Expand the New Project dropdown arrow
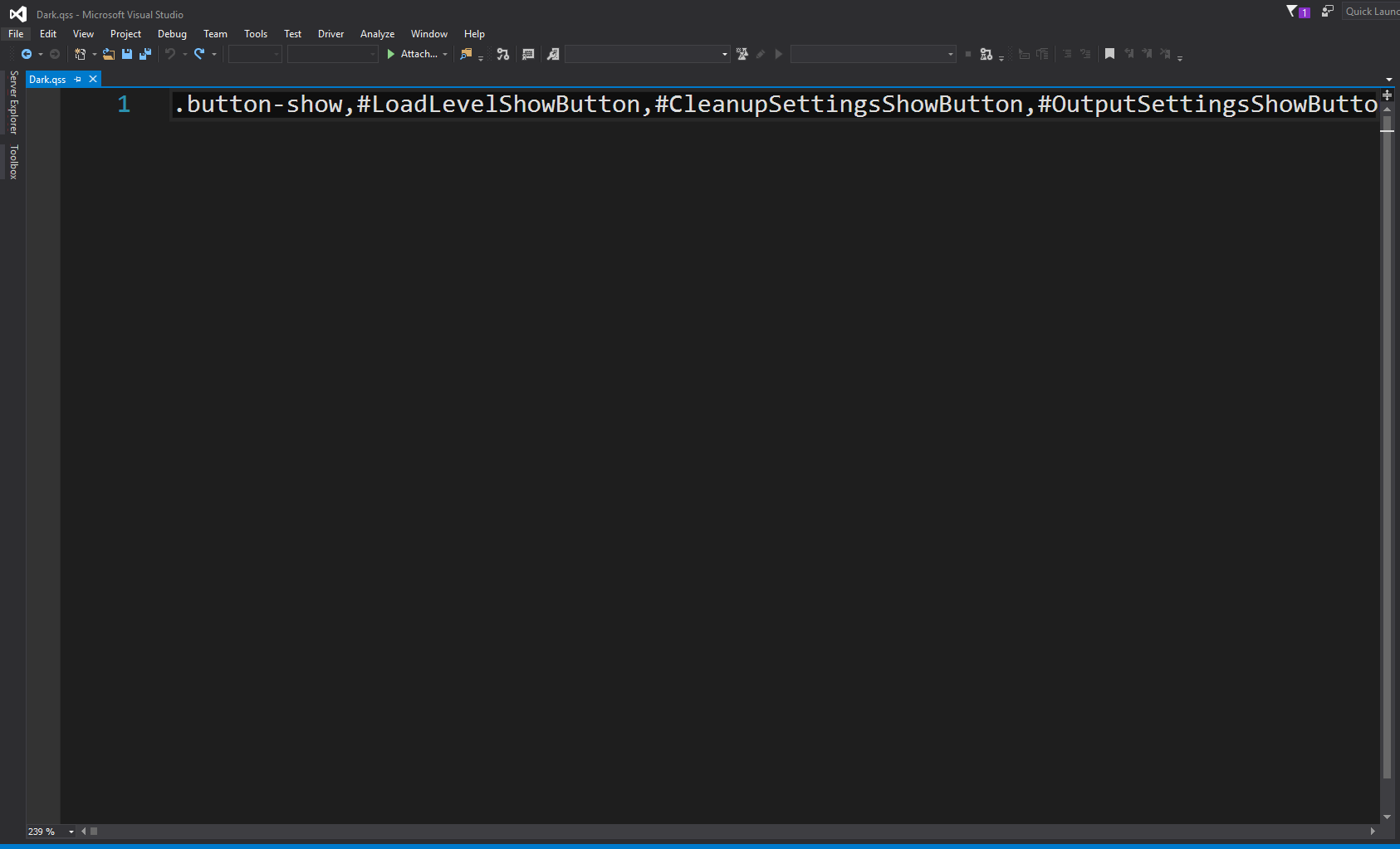1400x849 pixels. 94,54
